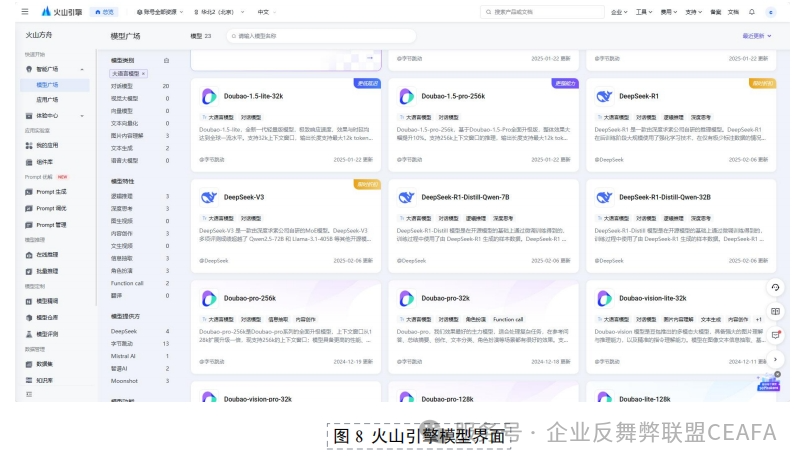
Task: Open the 费用 dropdown menu
Action: [668, 12]
